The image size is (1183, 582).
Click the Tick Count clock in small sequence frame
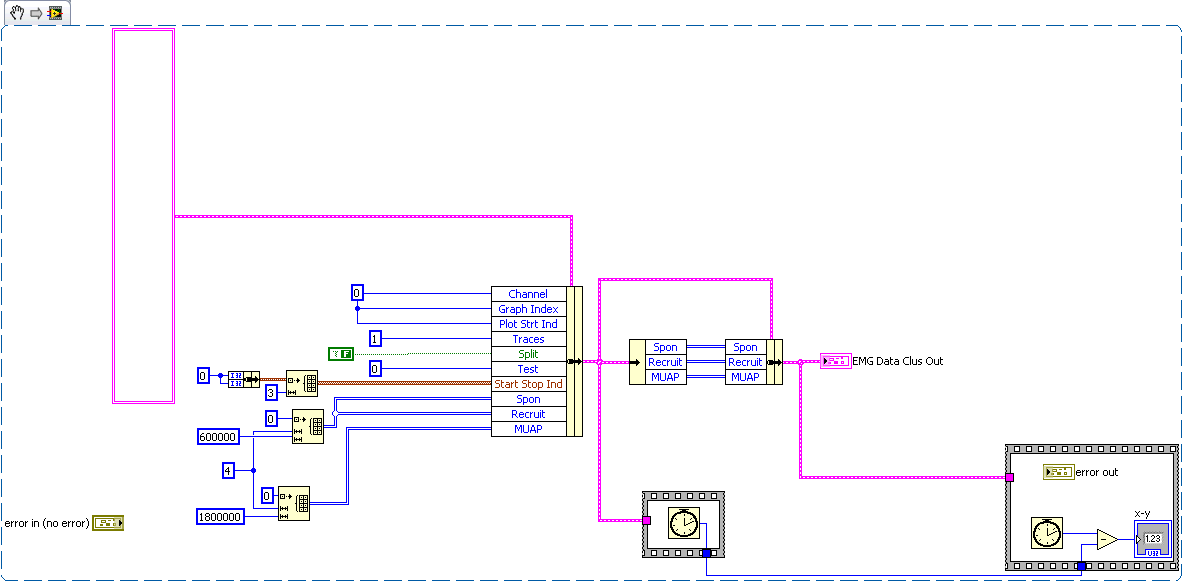click(x=684, y=523)
